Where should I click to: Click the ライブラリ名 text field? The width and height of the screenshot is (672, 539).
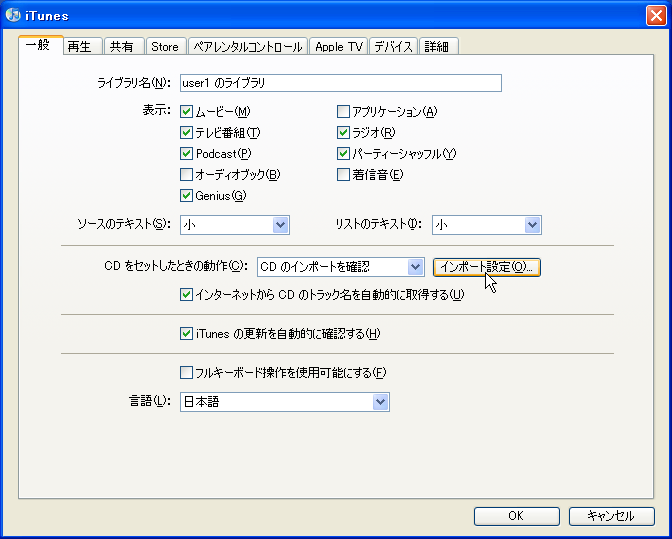click(x=341, y=83)
